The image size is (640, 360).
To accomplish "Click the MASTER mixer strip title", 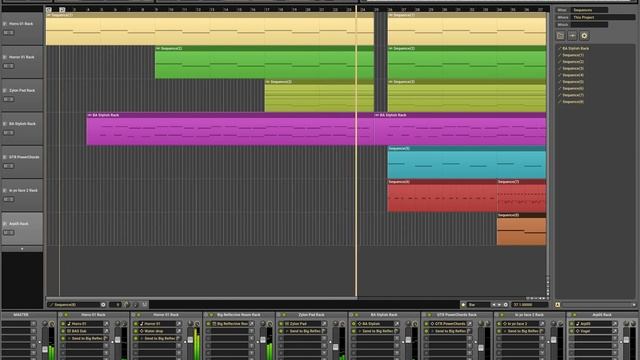I will (21, 315).
